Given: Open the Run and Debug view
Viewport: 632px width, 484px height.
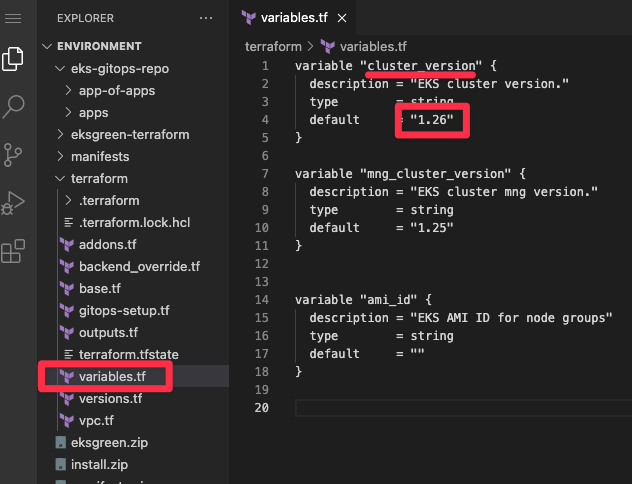Looking at the screenshot, I should pos(13,203).
